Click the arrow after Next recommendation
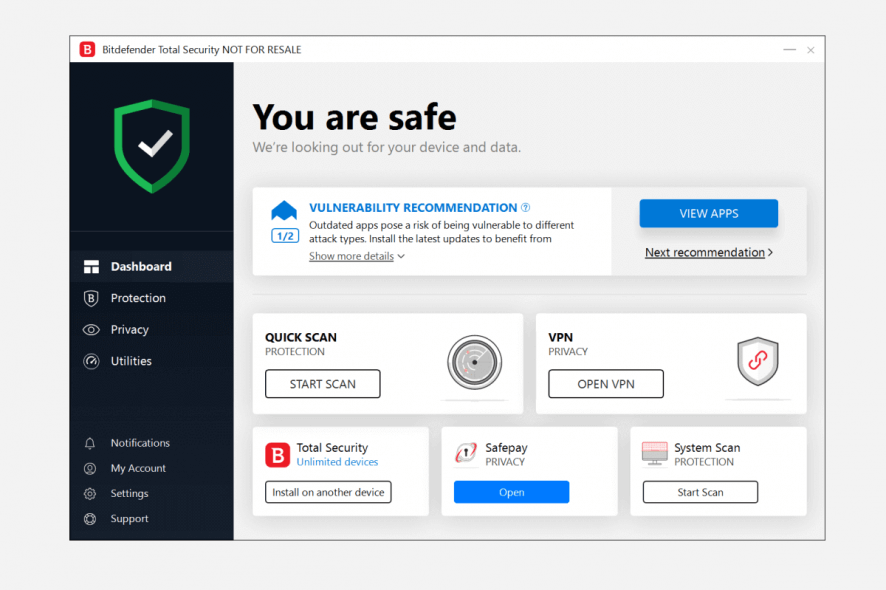 click(x=770, y=253)
